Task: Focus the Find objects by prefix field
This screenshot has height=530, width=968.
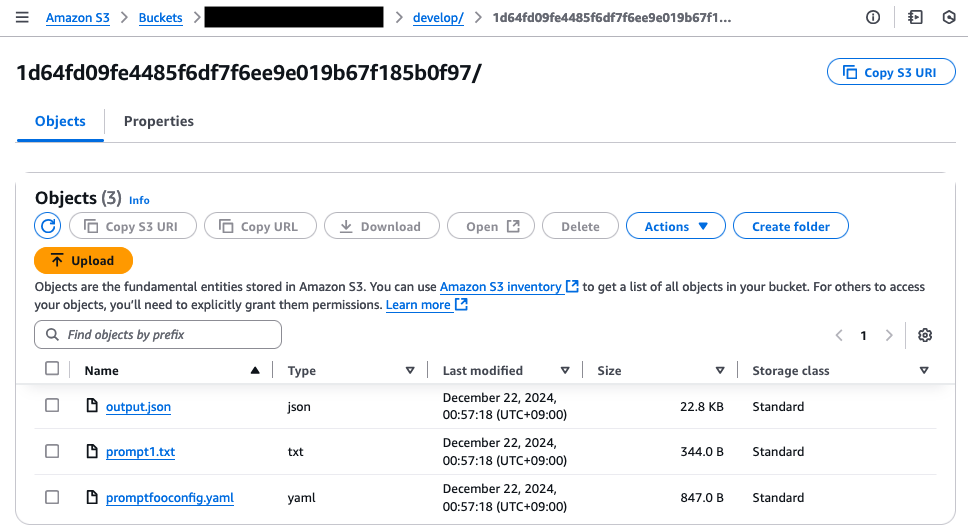Action: [158, 334]
